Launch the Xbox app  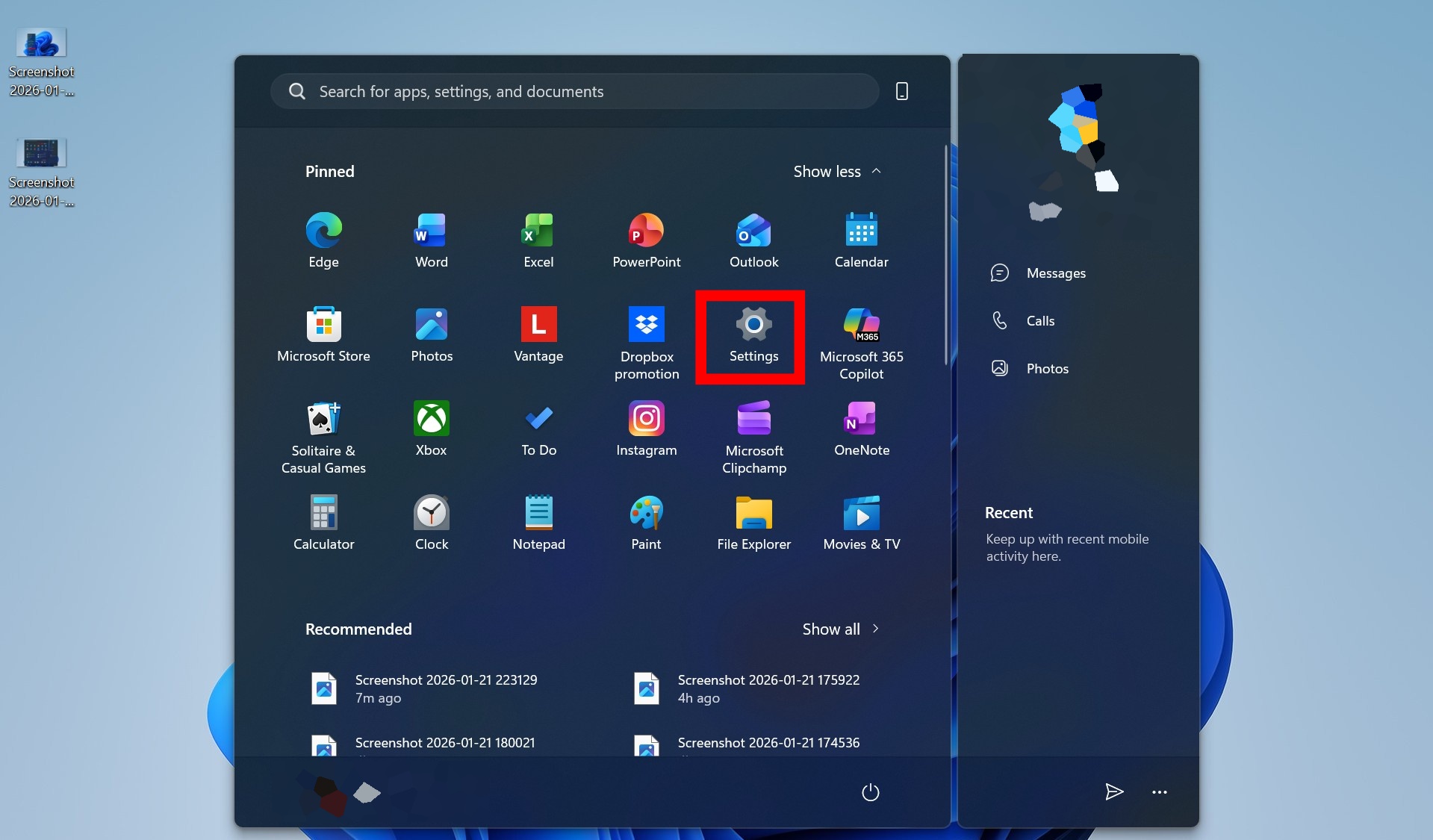pyautogui.click(x=431, y=429)
